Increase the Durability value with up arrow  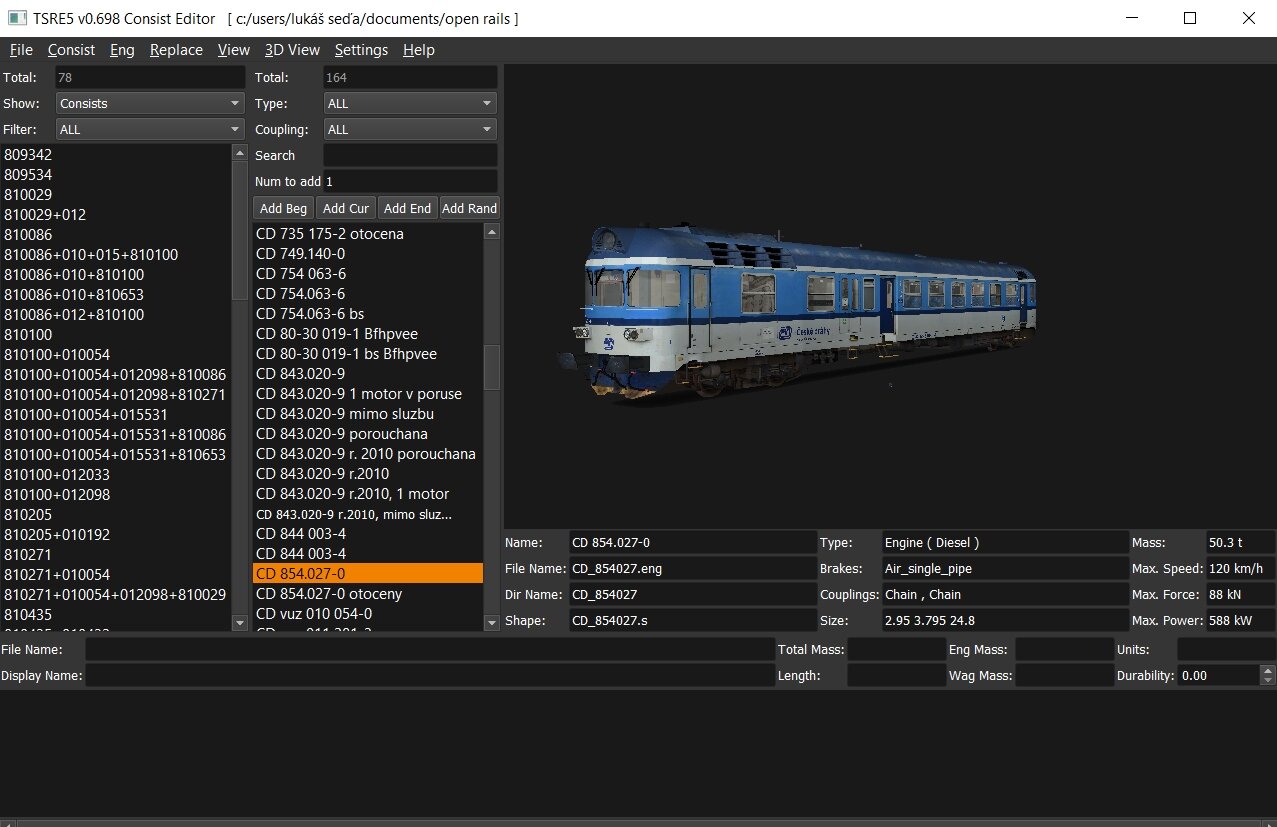click(1268, 671)
